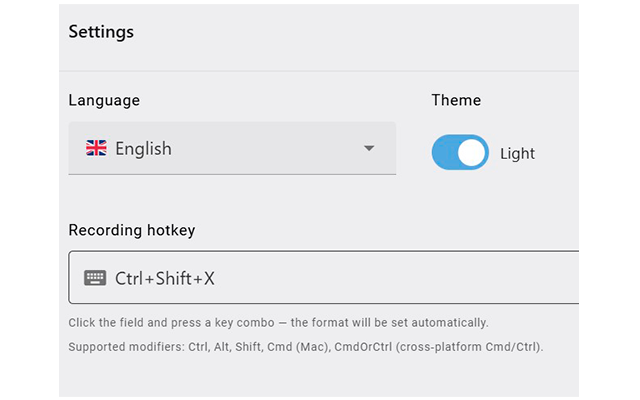Open the Language selector showing English
640x400 pixels.
(232, 149)
